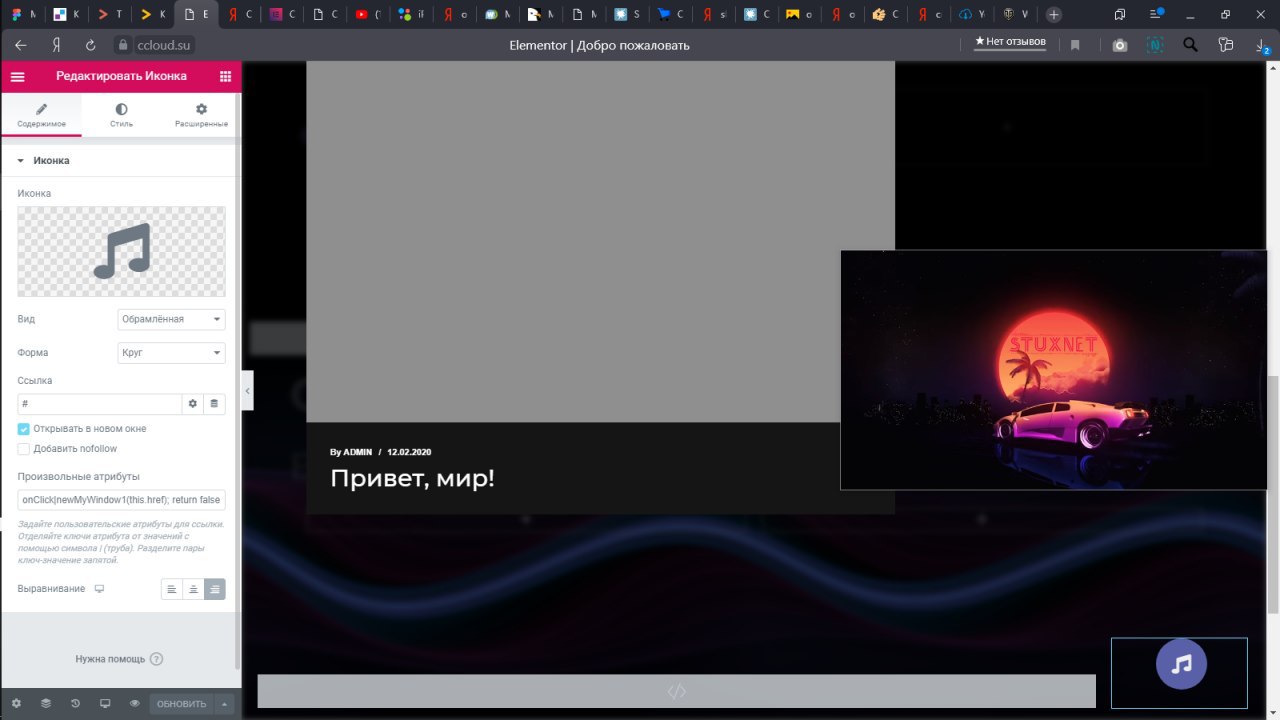Click the site lock security icon
Screen dimensions: 1280x720
click(x=123, y=45)
